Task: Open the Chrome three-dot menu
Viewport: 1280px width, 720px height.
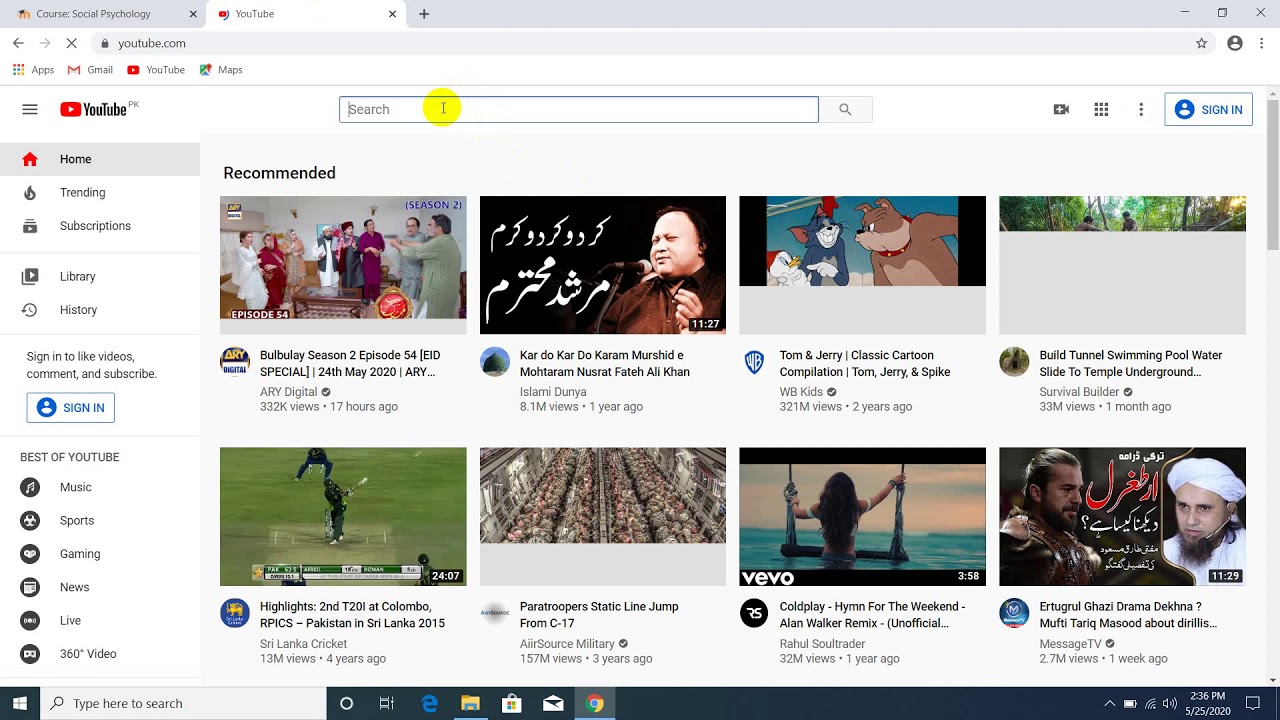Action: coord(1262,43)
